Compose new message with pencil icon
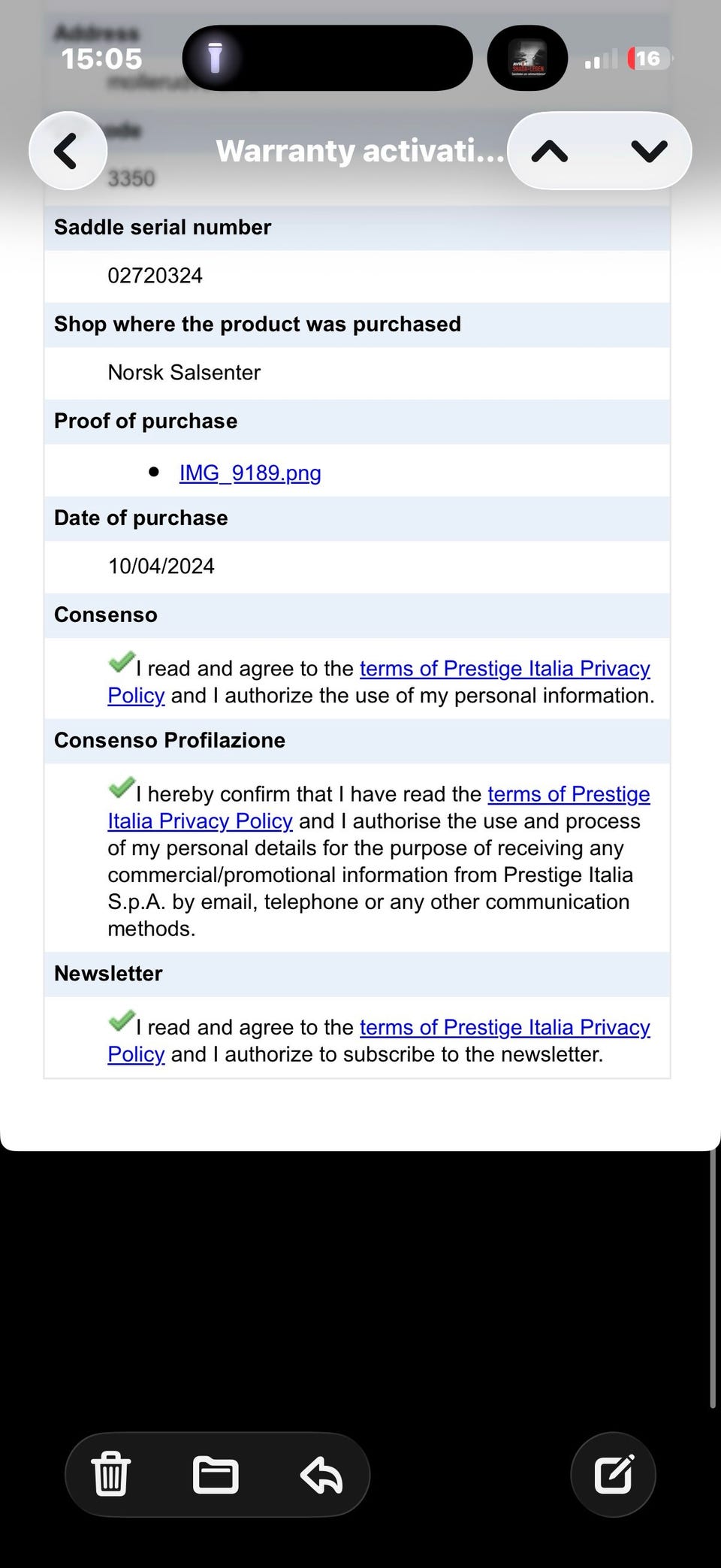 [x=614, y=1474]
